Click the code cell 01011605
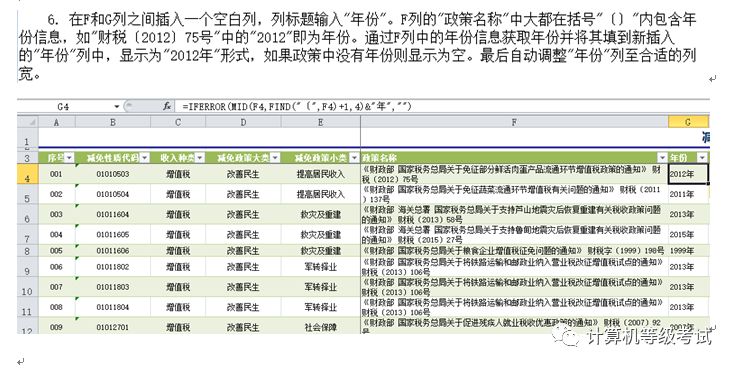 tap(112, 234)
